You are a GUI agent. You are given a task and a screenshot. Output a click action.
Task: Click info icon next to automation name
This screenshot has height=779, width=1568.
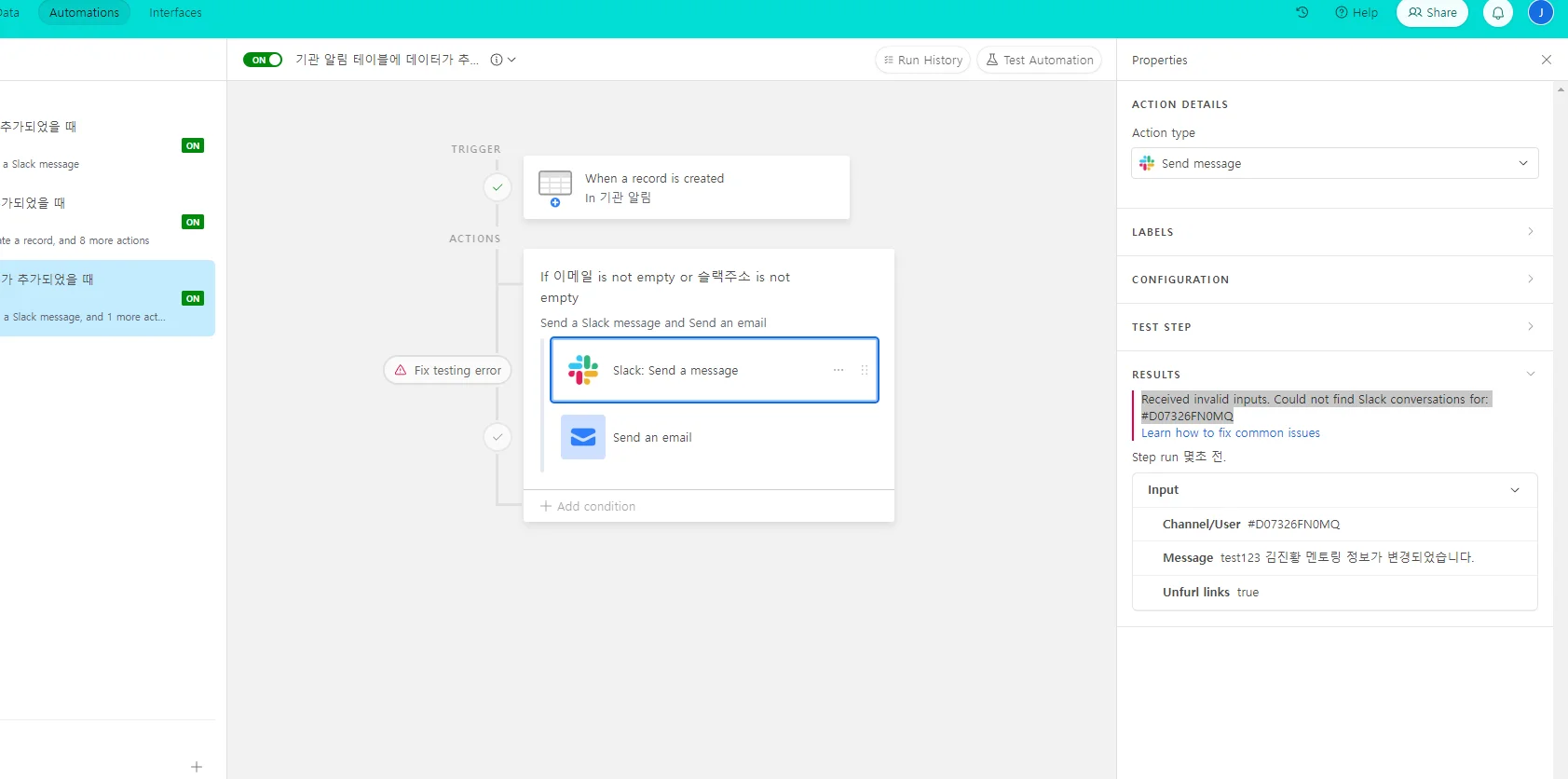click(x=497, y=60)
